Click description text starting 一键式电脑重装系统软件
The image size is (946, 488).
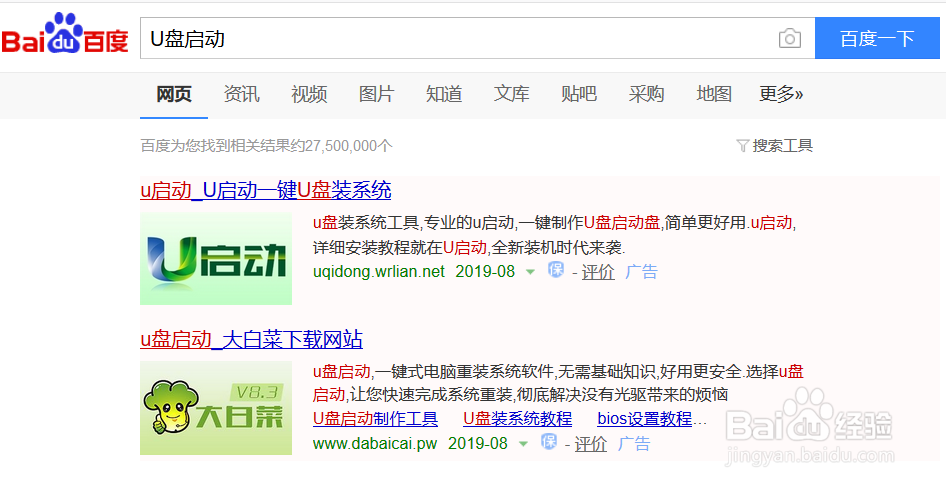coord(558,383)
